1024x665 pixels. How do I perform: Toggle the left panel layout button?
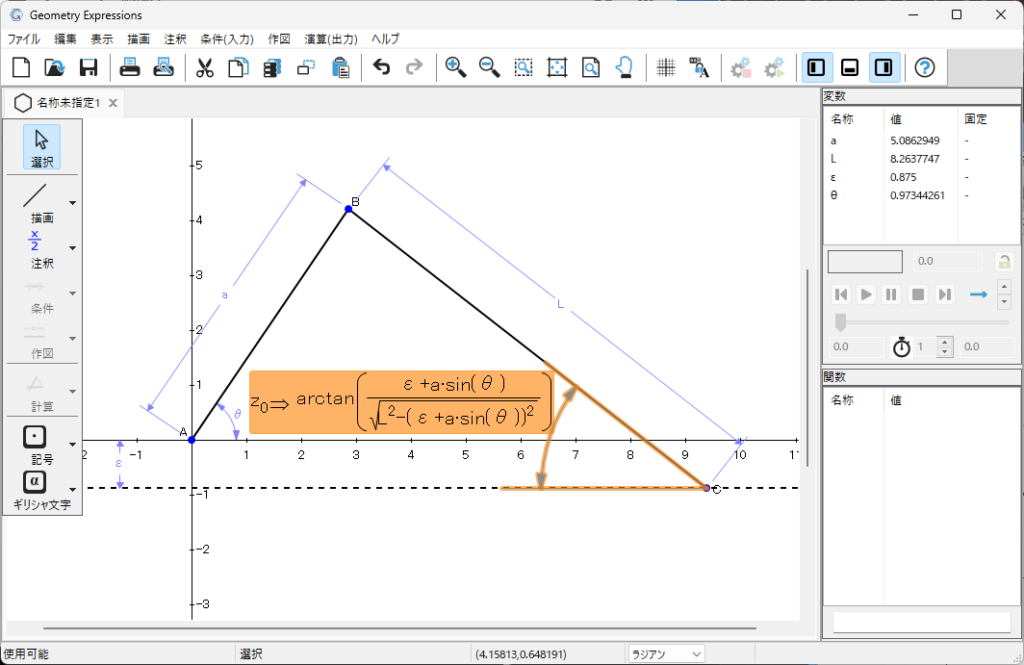pos(817,68)
